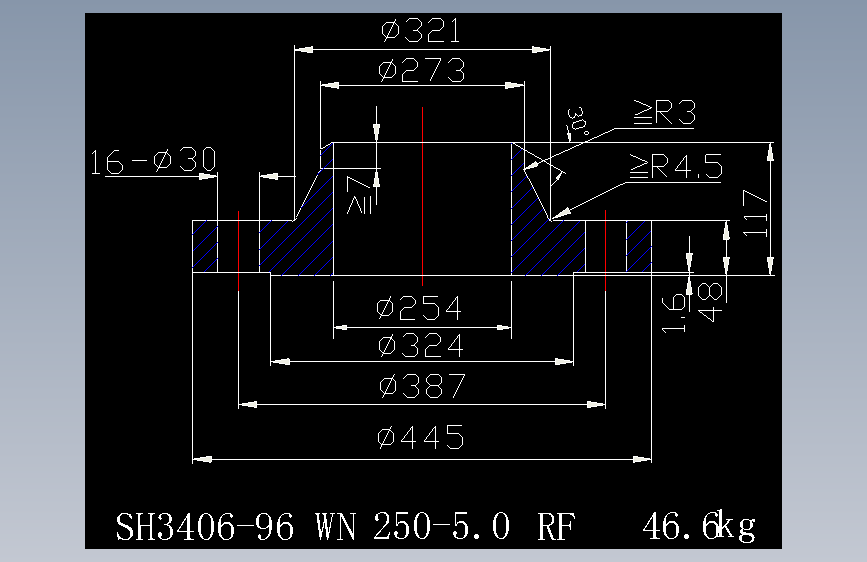Click the 117 height dimension
The height and width of the screenshot is (562, 867).
755,213
